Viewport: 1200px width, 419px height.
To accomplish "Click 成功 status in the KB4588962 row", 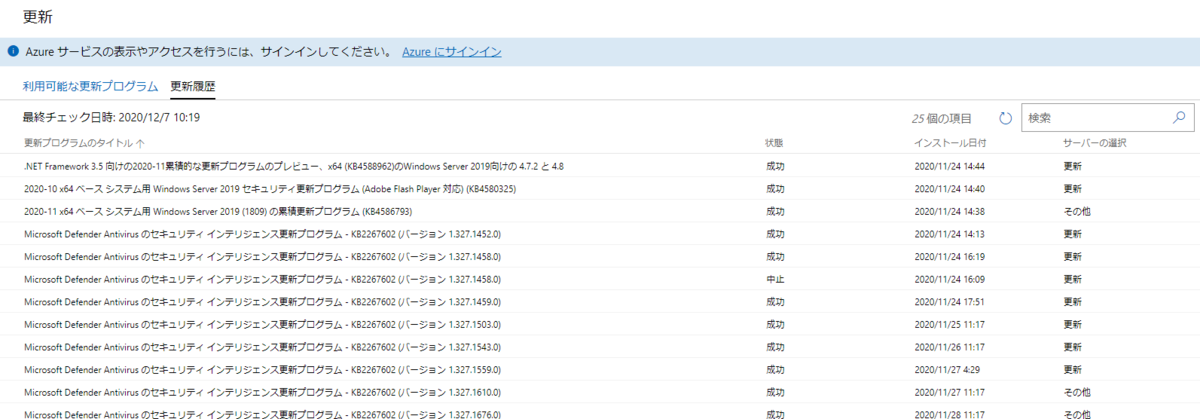I will 775,166.
